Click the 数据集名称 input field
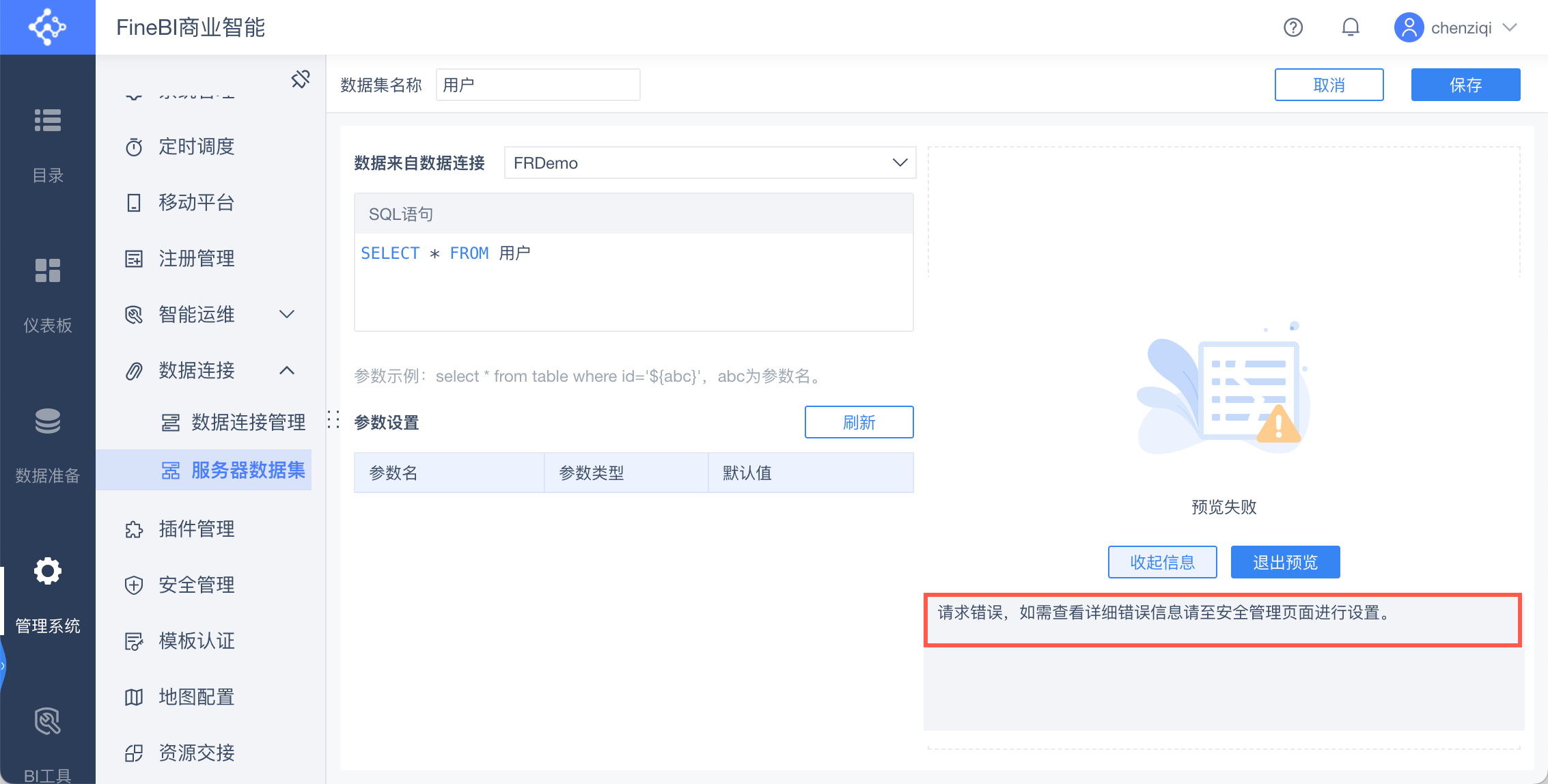Screen dimensions: 1548x784 [x=538, y=85]
